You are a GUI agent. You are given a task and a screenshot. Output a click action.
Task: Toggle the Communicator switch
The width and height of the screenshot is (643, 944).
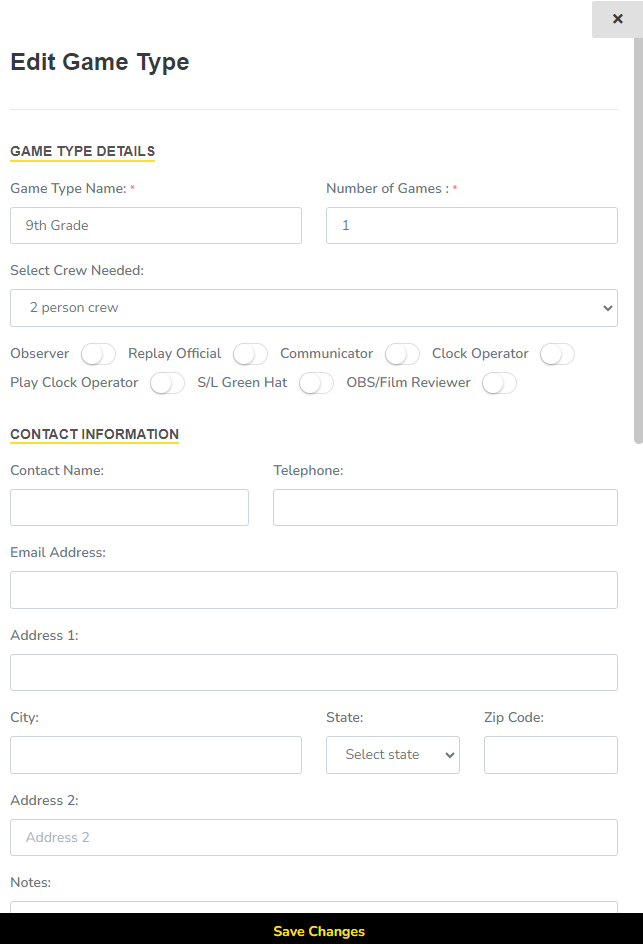coord(402,354)
